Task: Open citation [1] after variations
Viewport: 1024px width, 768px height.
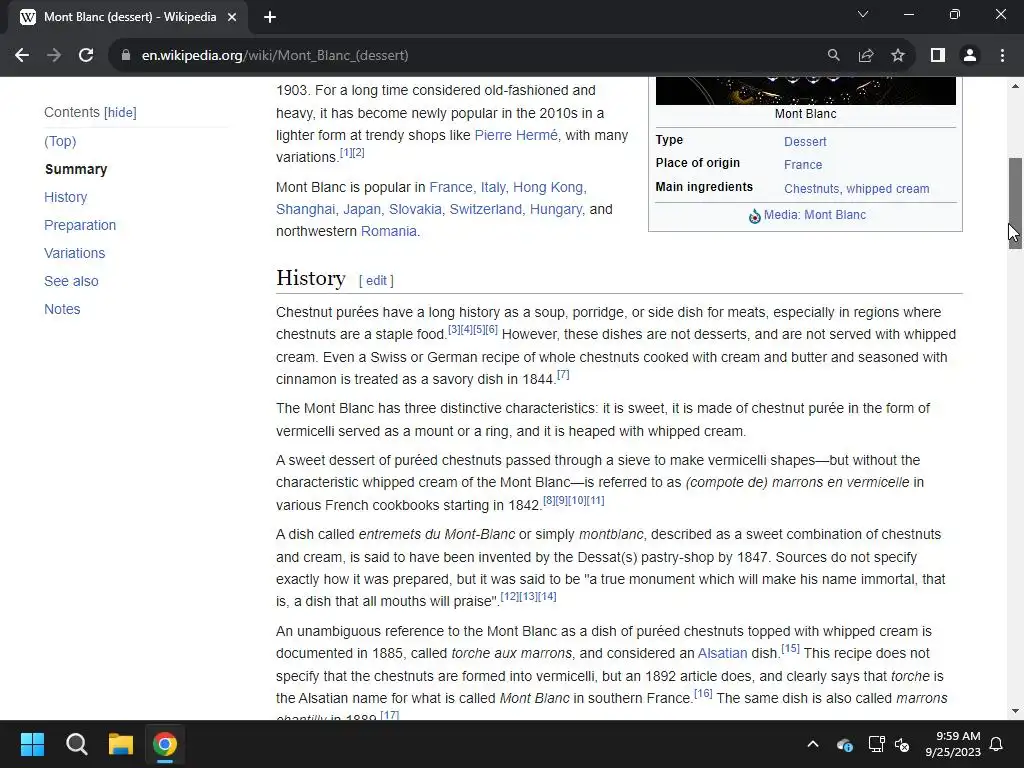Action: point(345,153)
